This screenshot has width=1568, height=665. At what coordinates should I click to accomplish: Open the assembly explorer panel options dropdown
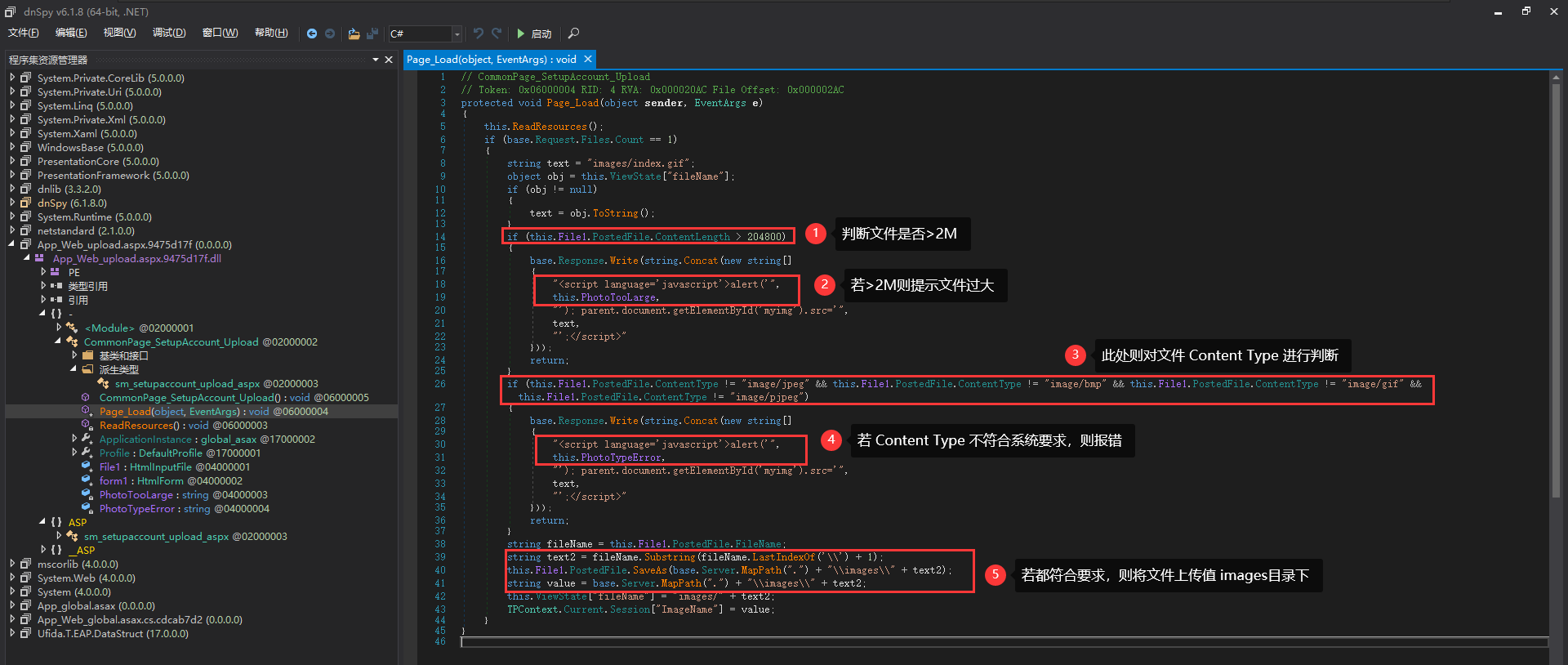(376, 60)
